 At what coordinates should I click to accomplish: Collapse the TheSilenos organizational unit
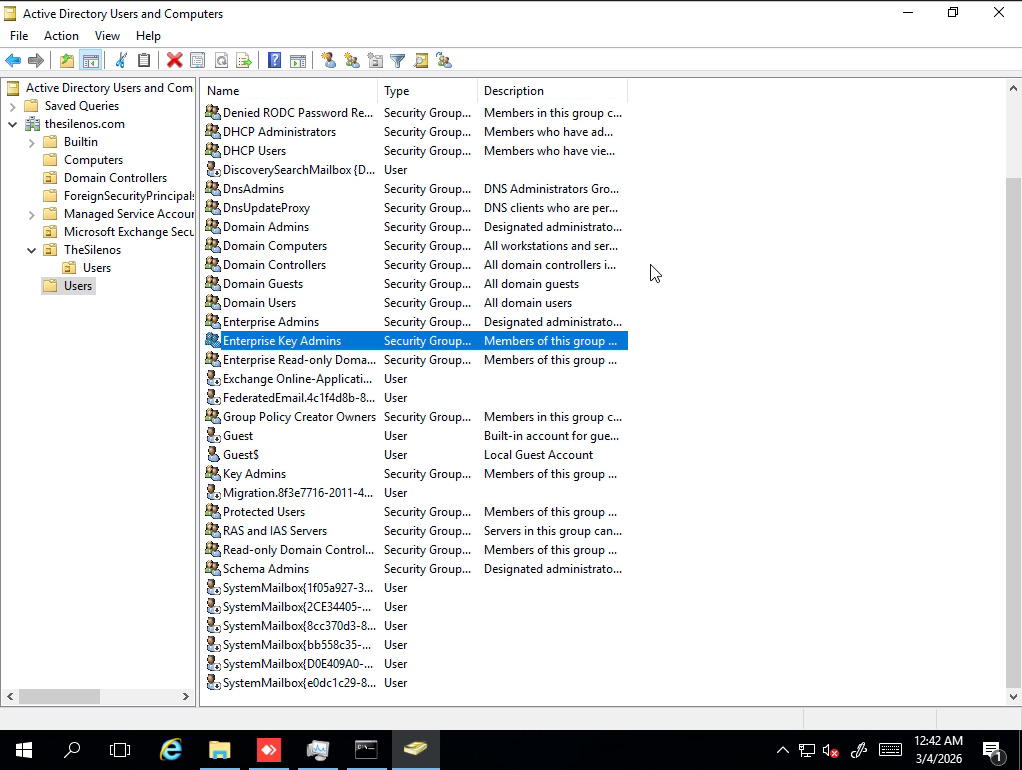(x=31, y=250)
